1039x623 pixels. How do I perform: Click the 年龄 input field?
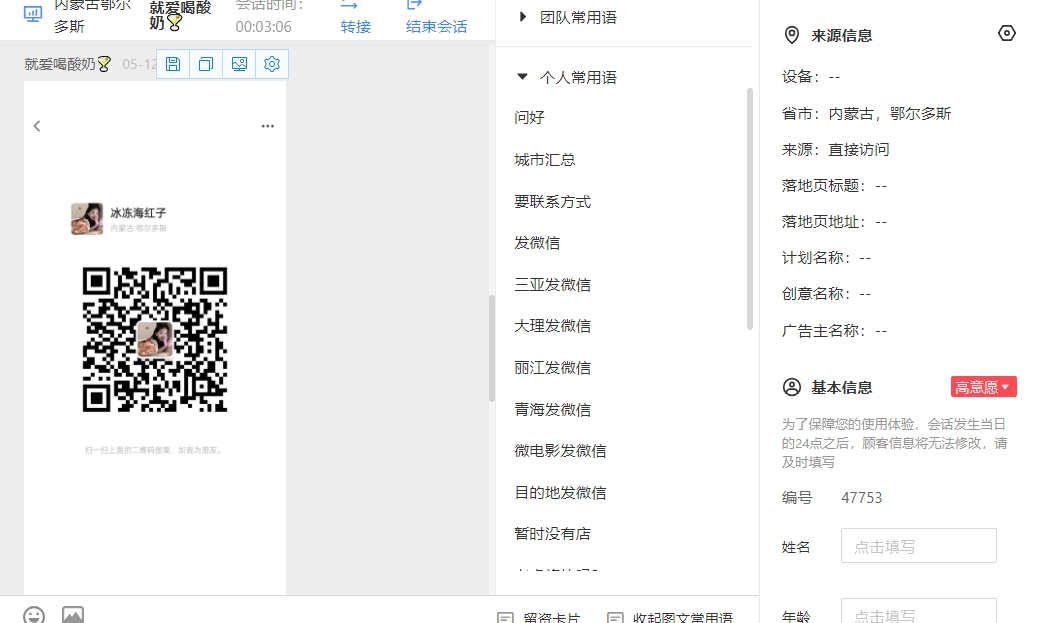918,611
